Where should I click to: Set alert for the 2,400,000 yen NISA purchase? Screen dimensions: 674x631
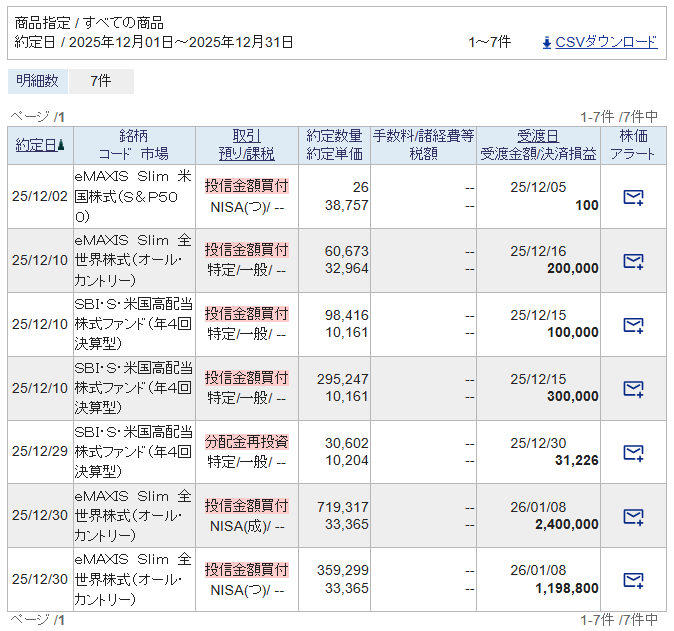(x=632, y=517)
